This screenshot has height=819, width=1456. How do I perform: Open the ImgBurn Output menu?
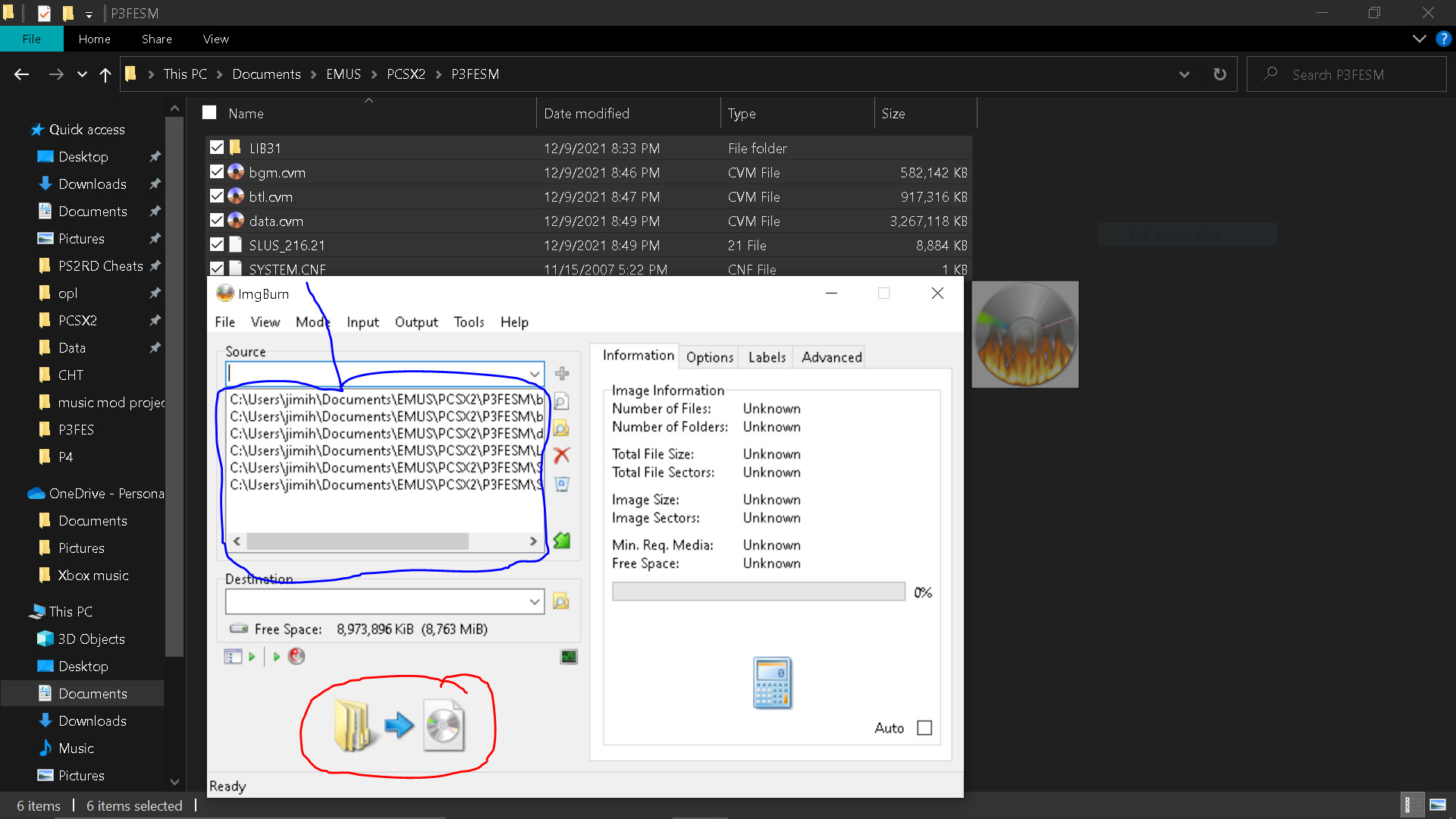tap(416, 322)
